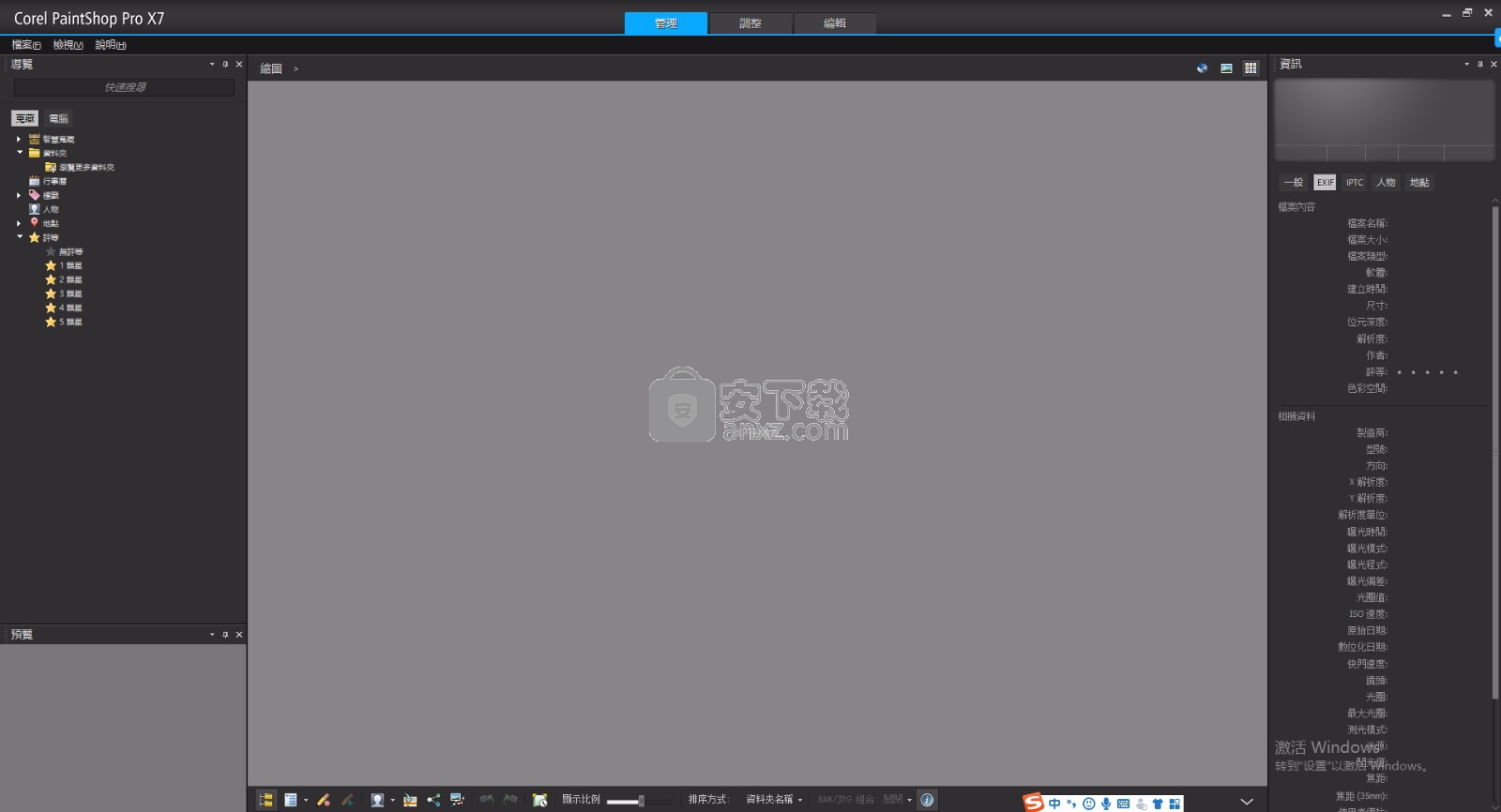Switch to the 管理 workspace tab
Screen dimensions: 1501x812
tap(666, 23)
